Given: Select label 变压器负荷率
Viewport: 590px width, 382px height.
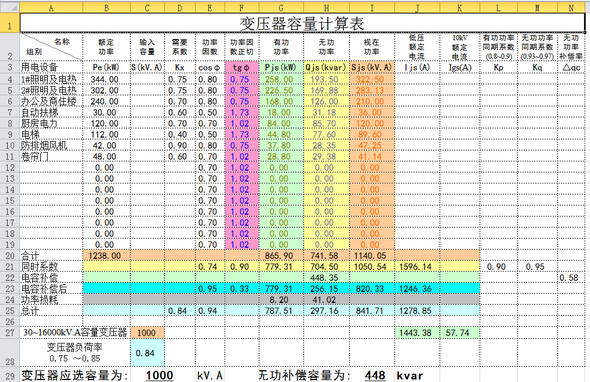Looking at the screenshot, I should (x=75, y=347).
